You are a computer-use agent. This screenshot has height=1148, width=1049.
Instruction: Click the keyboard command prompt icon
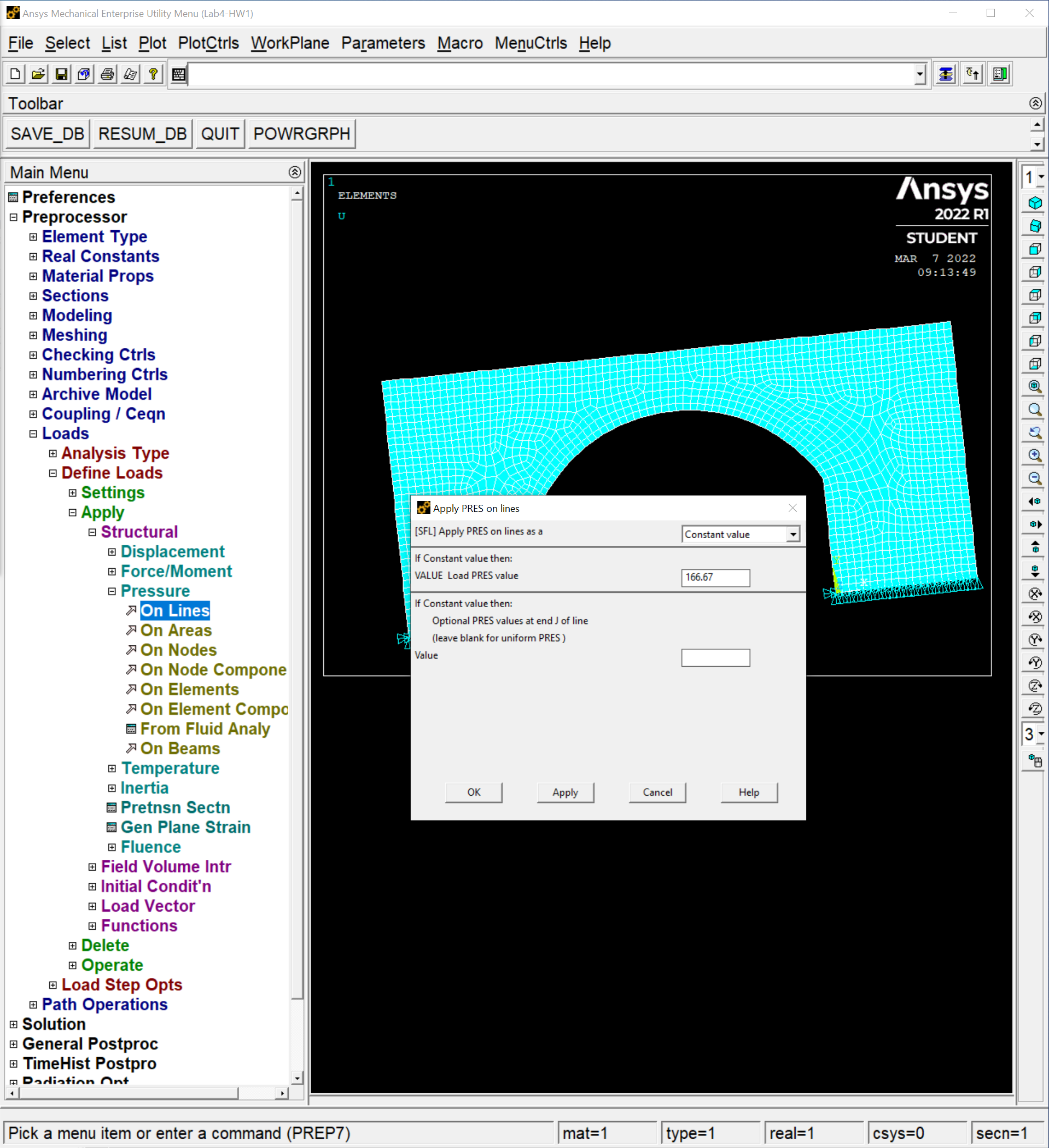(179, 74)
